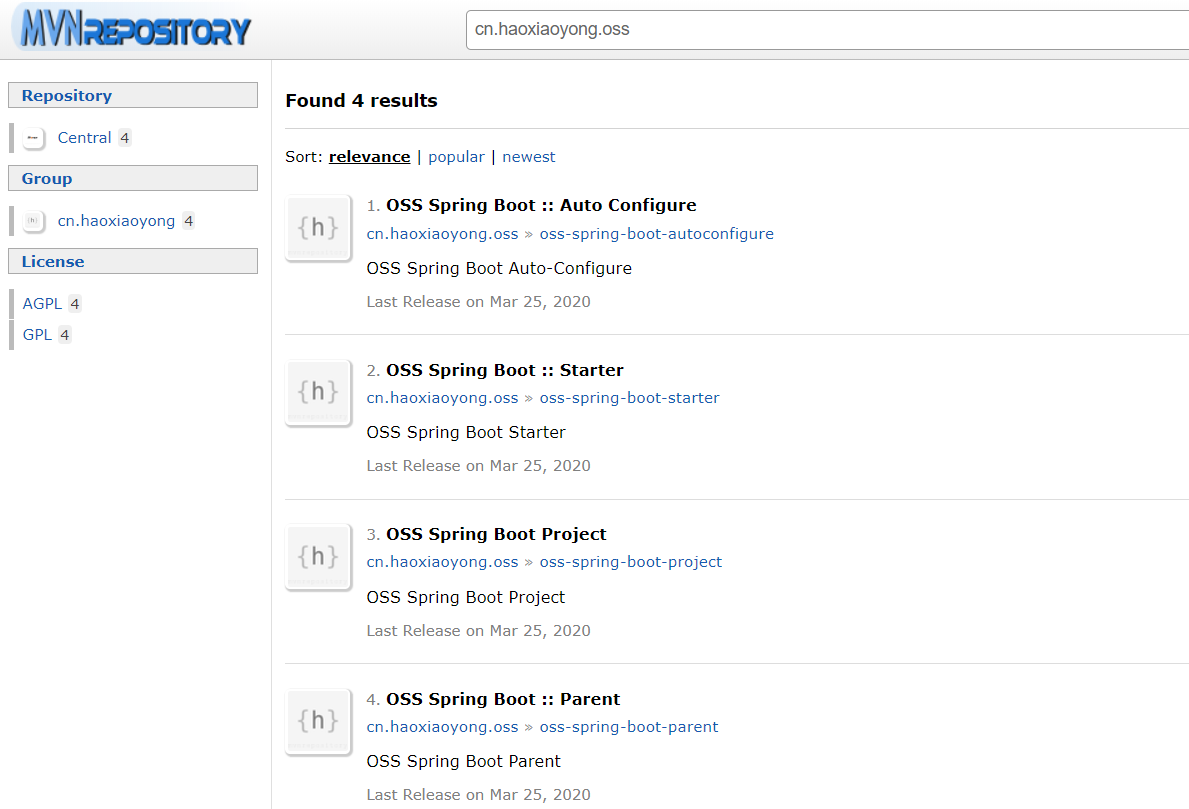Click Last Release date under Auto Configure
The image size is (1189, 809).
point(478,302)
